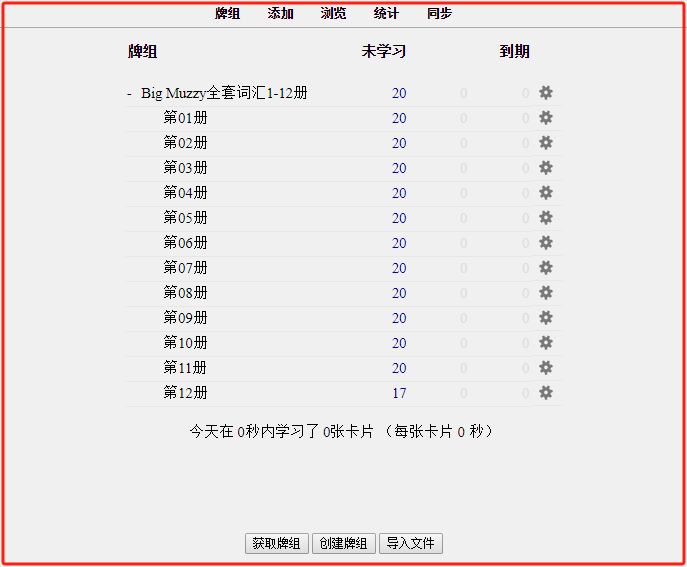Click new-card count 20 for Big Muzzy deck
Image resolution: width=687 pixels, height=567 pixels.
(x=399, y=93)
